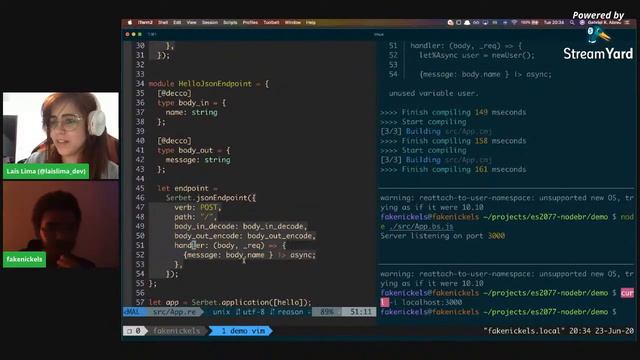Click the fakenickels webcam thumbnail
The image size is (640, 360).
(61, 224)
